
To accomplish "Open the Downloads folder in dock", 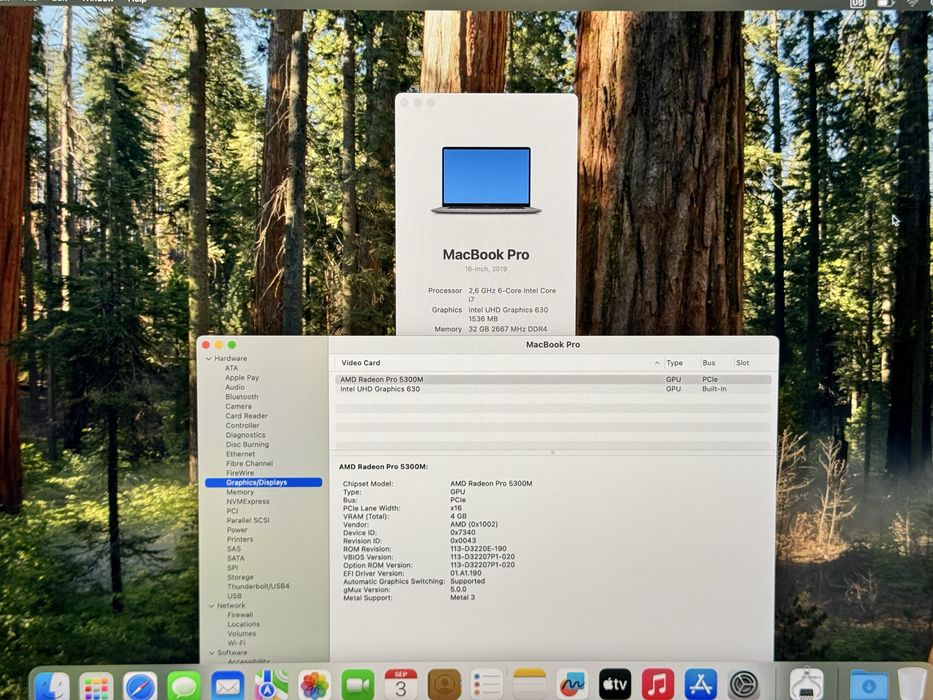I will click(868, 685).
